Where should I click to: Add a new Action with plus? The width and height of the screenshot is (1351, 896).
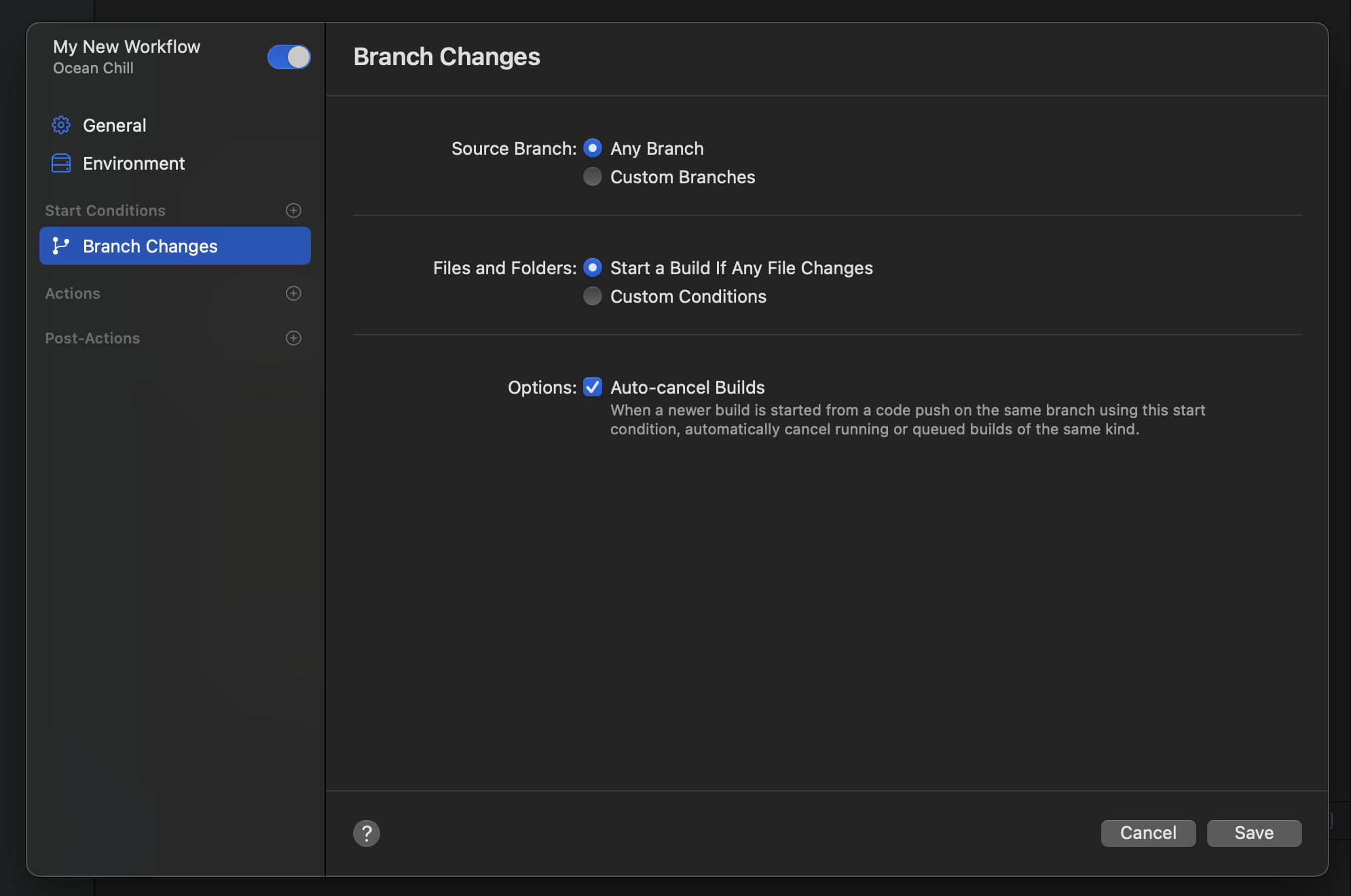click(x=293, y=293)
